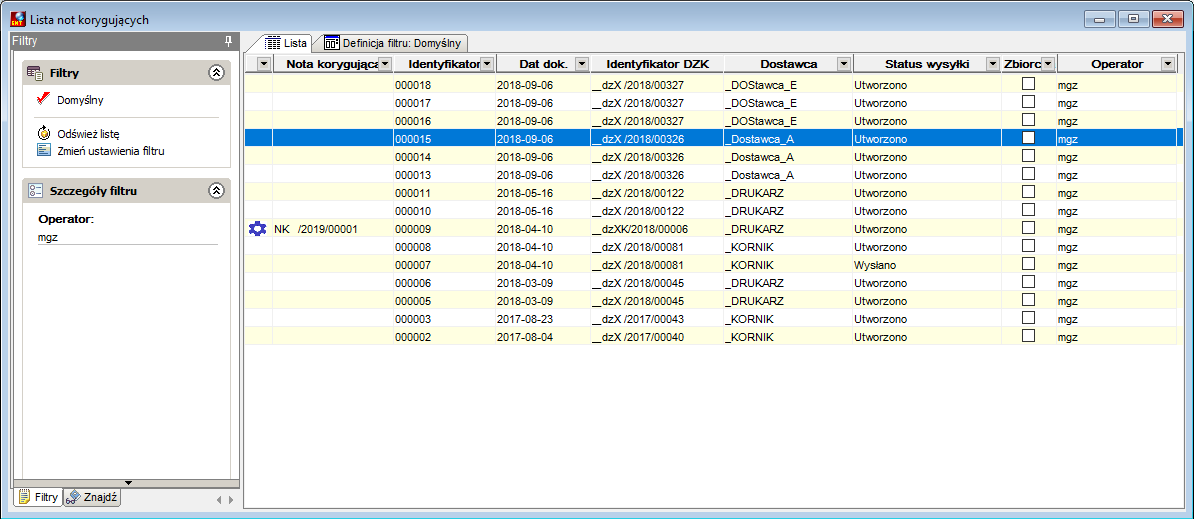Click the red checkmark icon beside Domyślny
The width and height of the screenshot is (1194, 519).
pyautogui.click(x=43, y=99)
